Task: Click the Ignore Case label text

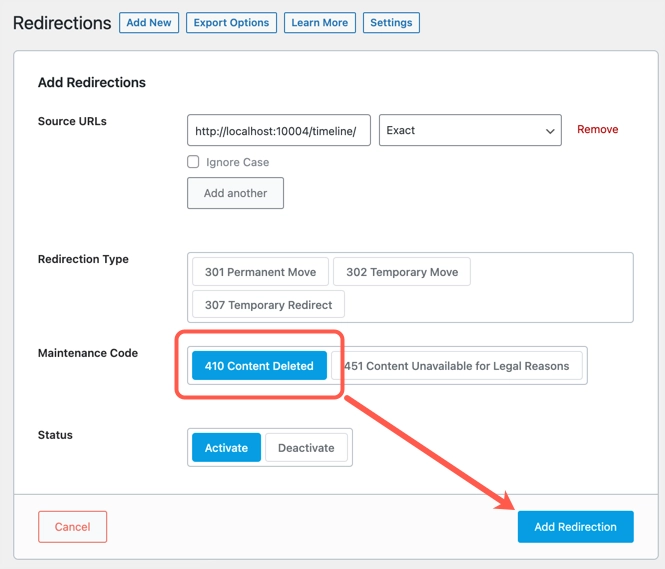Action: click(238, 162)
